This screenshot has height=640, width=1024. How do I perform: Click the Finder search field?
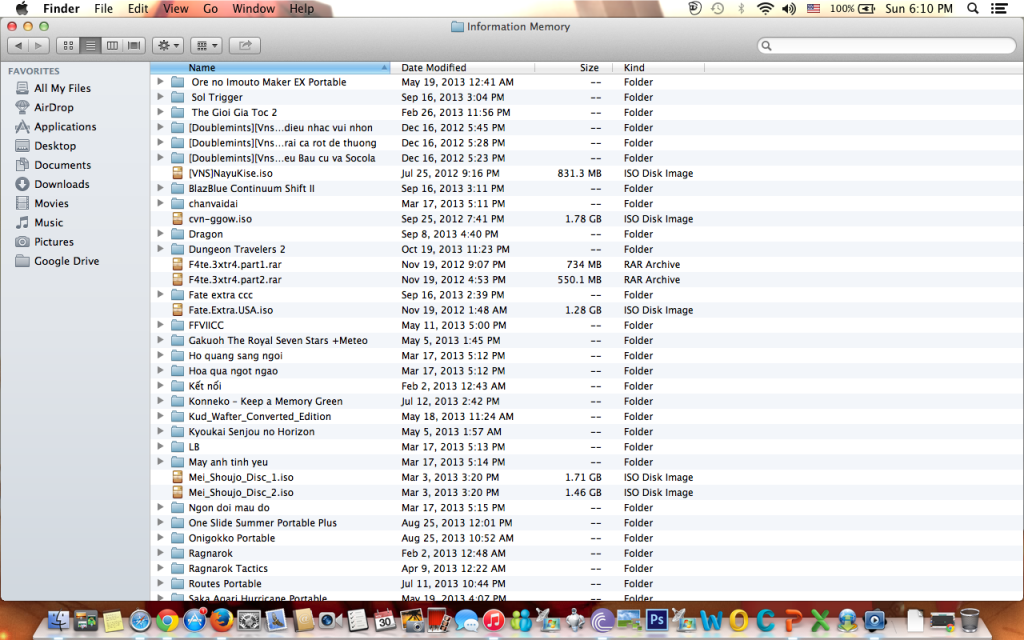(886, 46)
